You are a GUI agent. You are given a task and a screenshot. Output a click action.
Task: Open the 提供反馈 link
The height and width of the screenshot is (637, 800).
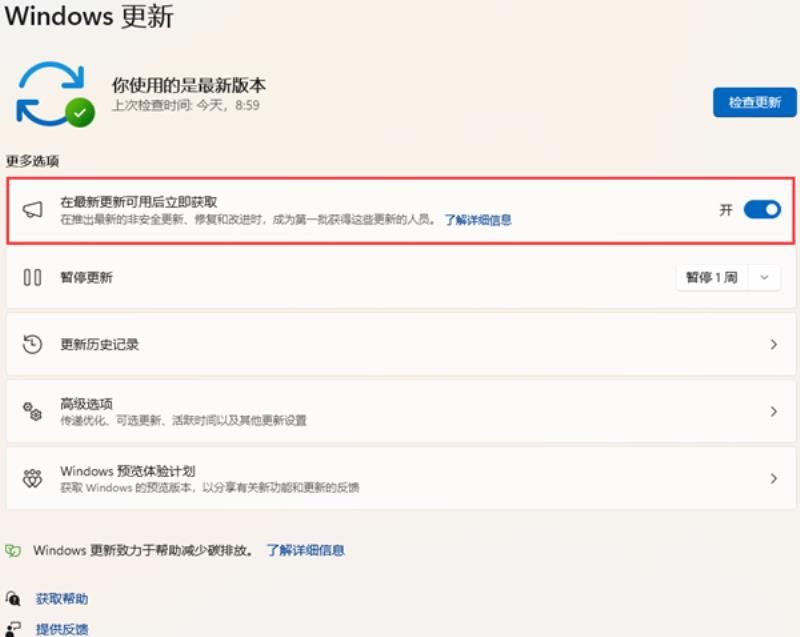click(x=62, y=629)
